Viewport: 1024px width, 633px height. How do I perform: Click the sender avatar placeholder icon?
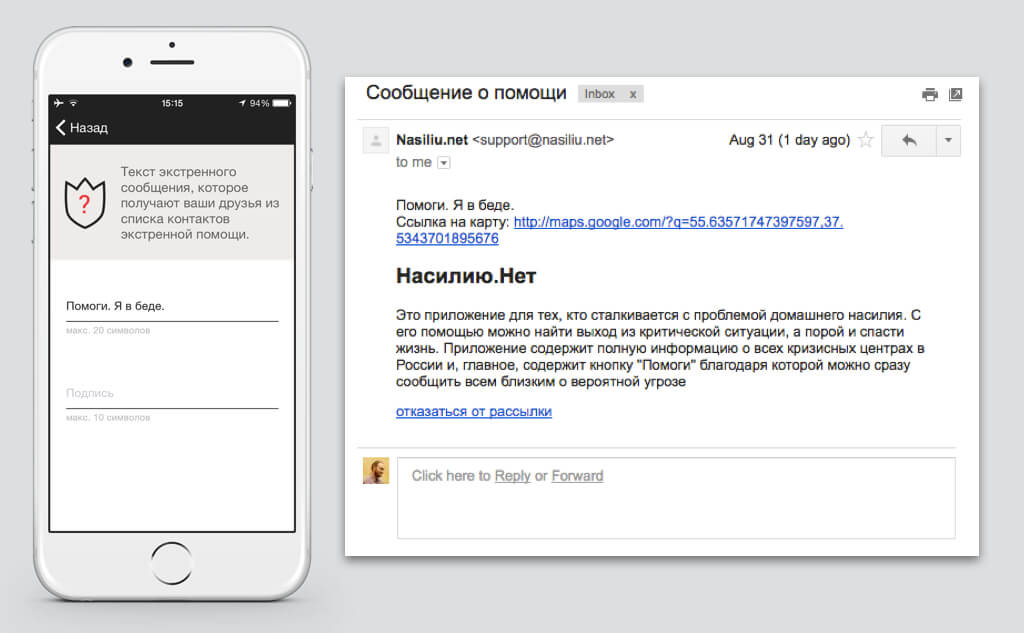tap(375, 141)
